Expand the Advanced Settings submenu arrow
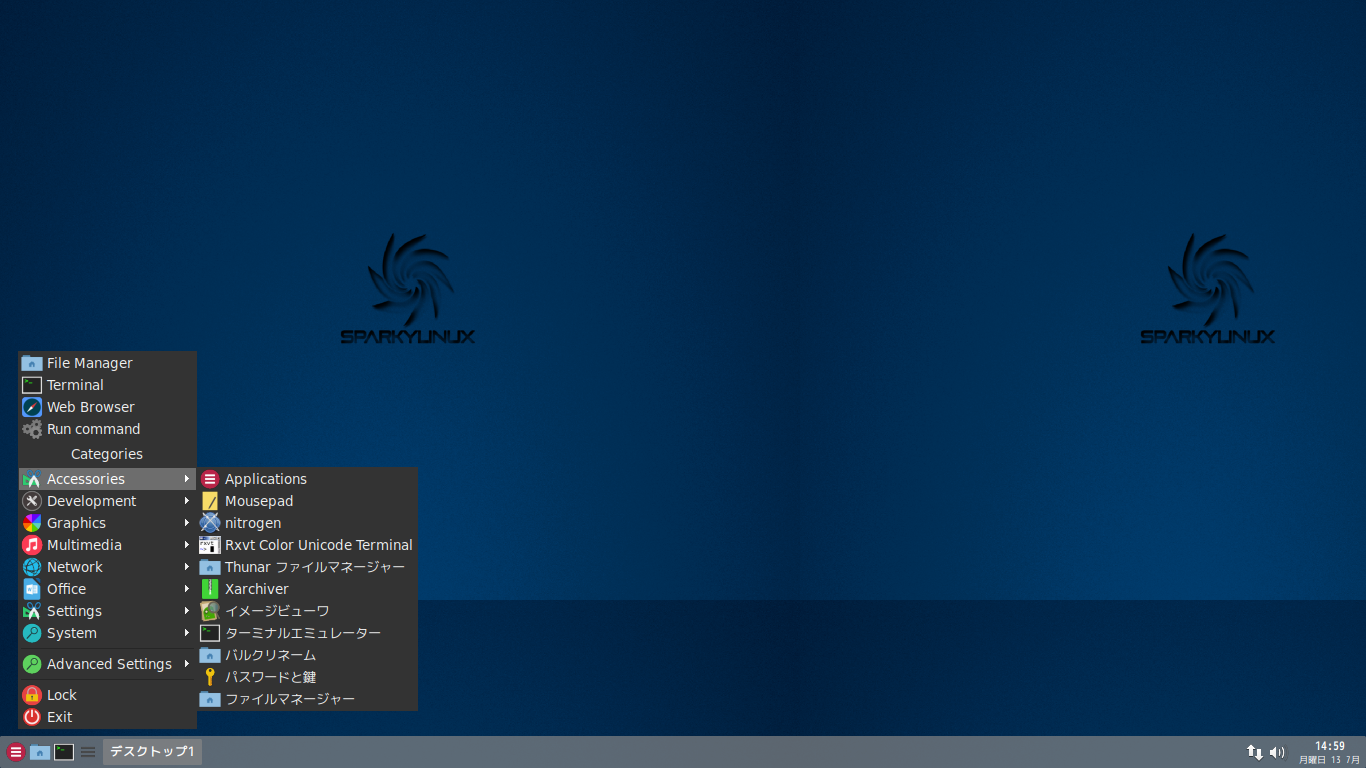The height and width of the screenshot is (768, 1366). pos(186,664)
